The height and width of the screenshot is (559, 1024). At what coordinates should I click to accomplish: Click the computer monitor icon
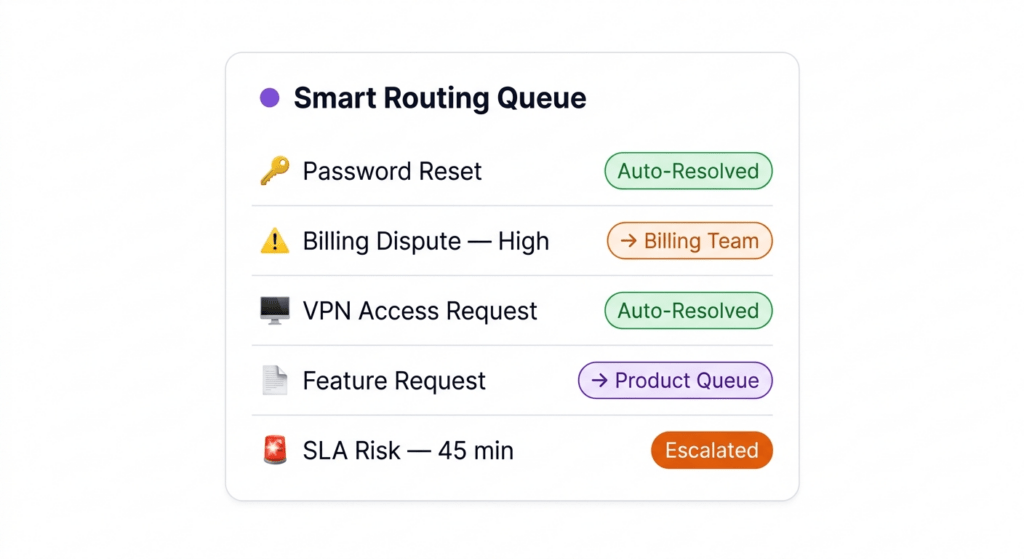pyautogui.click(x=274, y=311)
